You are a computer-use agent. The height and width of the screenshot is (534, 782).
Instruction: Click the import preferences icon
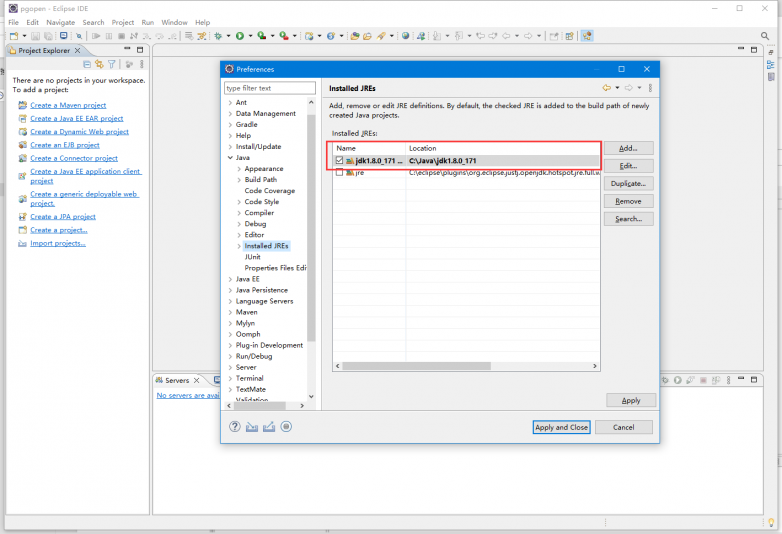(252, 427)
